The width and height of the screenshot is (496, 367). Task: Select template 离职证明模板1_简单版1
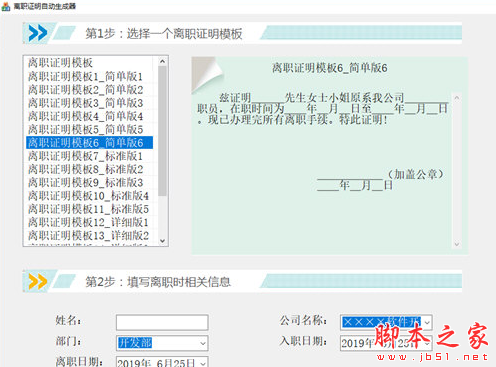tap(89, 76)
